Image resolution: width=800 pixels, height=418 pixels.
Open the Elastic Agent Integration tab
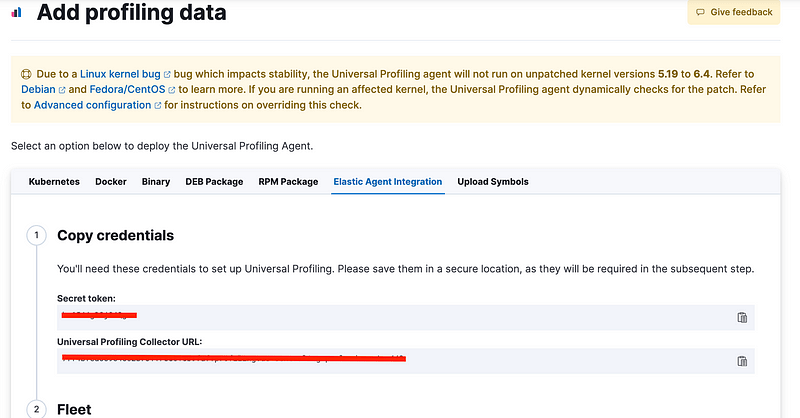[x=388, y=182]
